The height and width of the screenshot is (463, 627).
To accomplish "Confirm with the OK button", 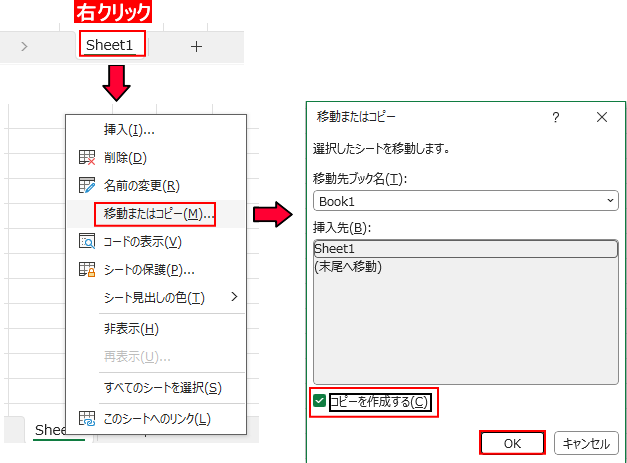I will point(512,443).
